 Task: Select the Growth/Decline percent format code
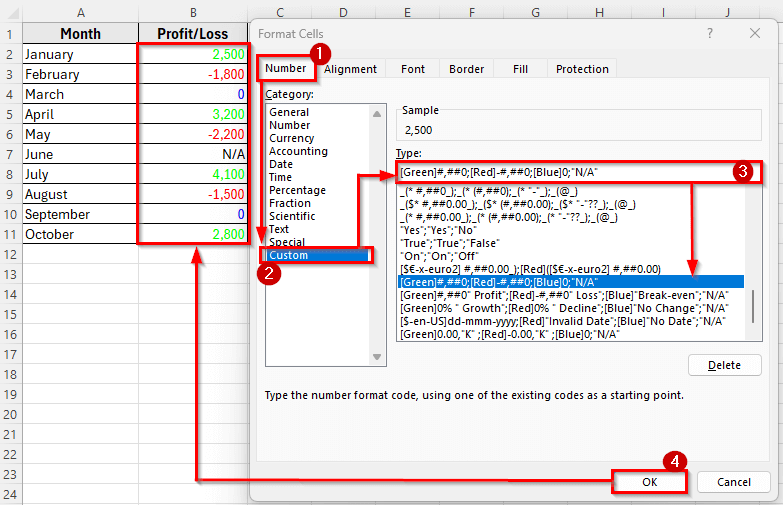(562, 307)
